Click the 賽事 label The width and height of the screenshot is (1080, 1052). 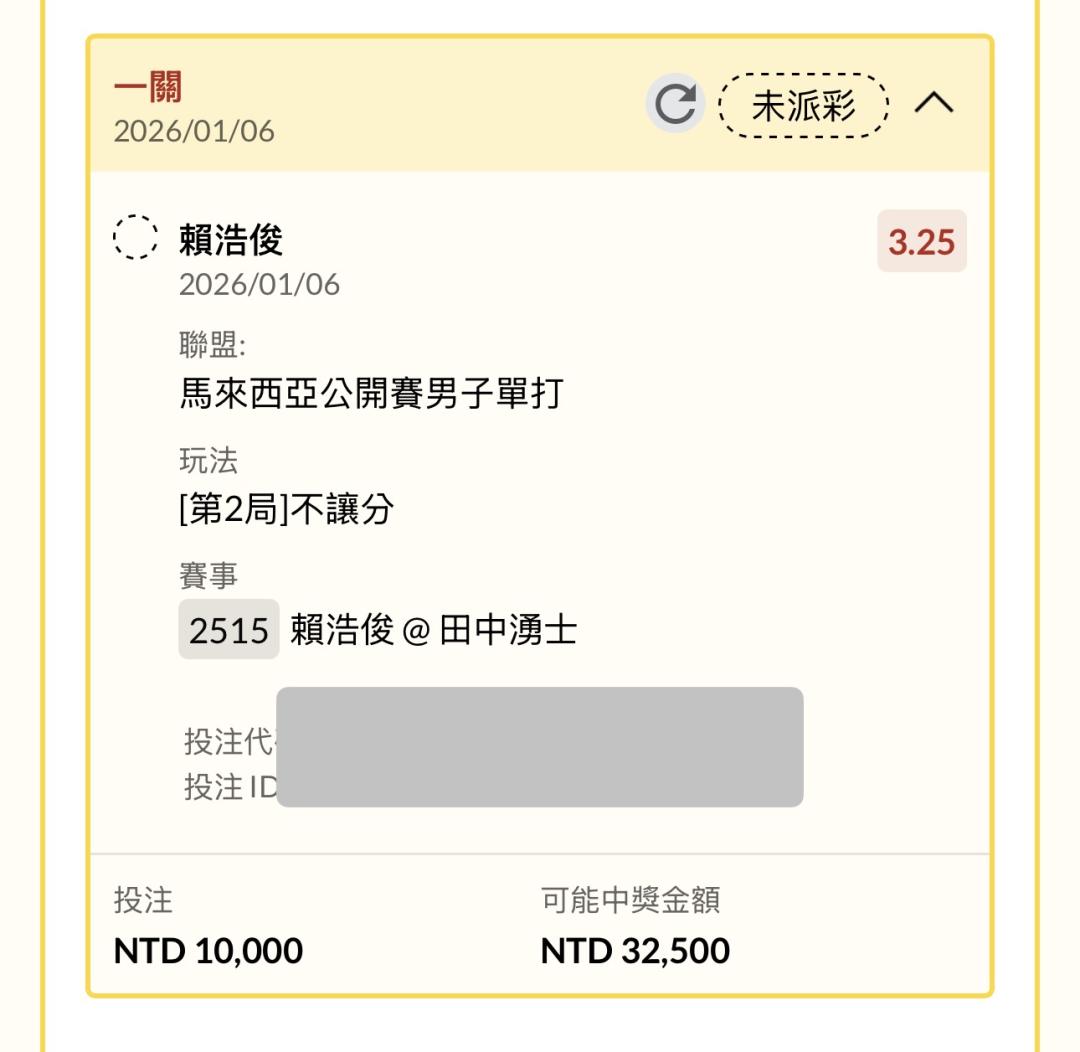pyautogui.click(x=208, y=576)
